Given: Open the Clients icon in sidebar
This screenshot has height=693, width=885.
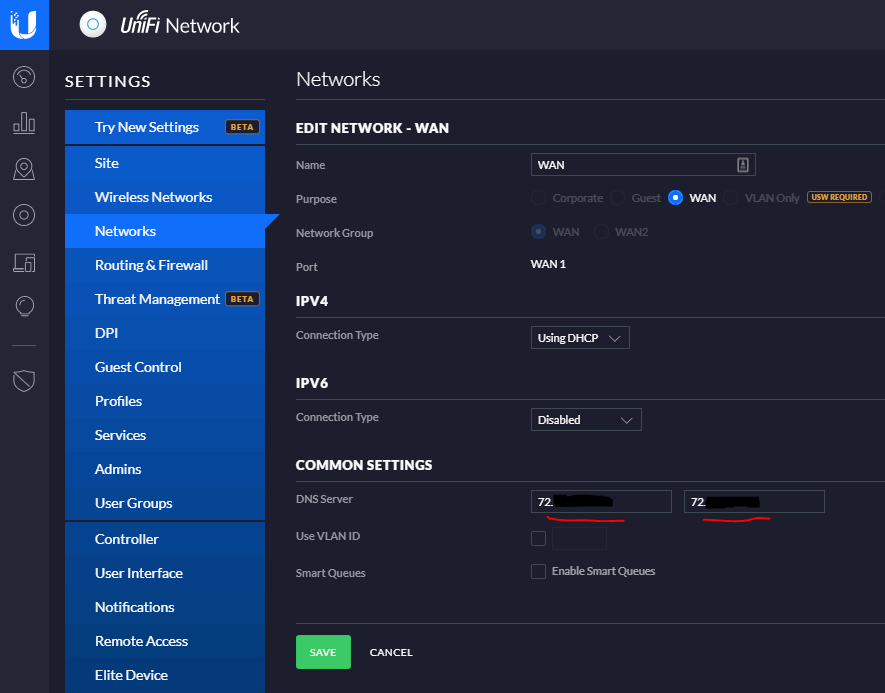Looking at the screenshot, I should [24, 262].
